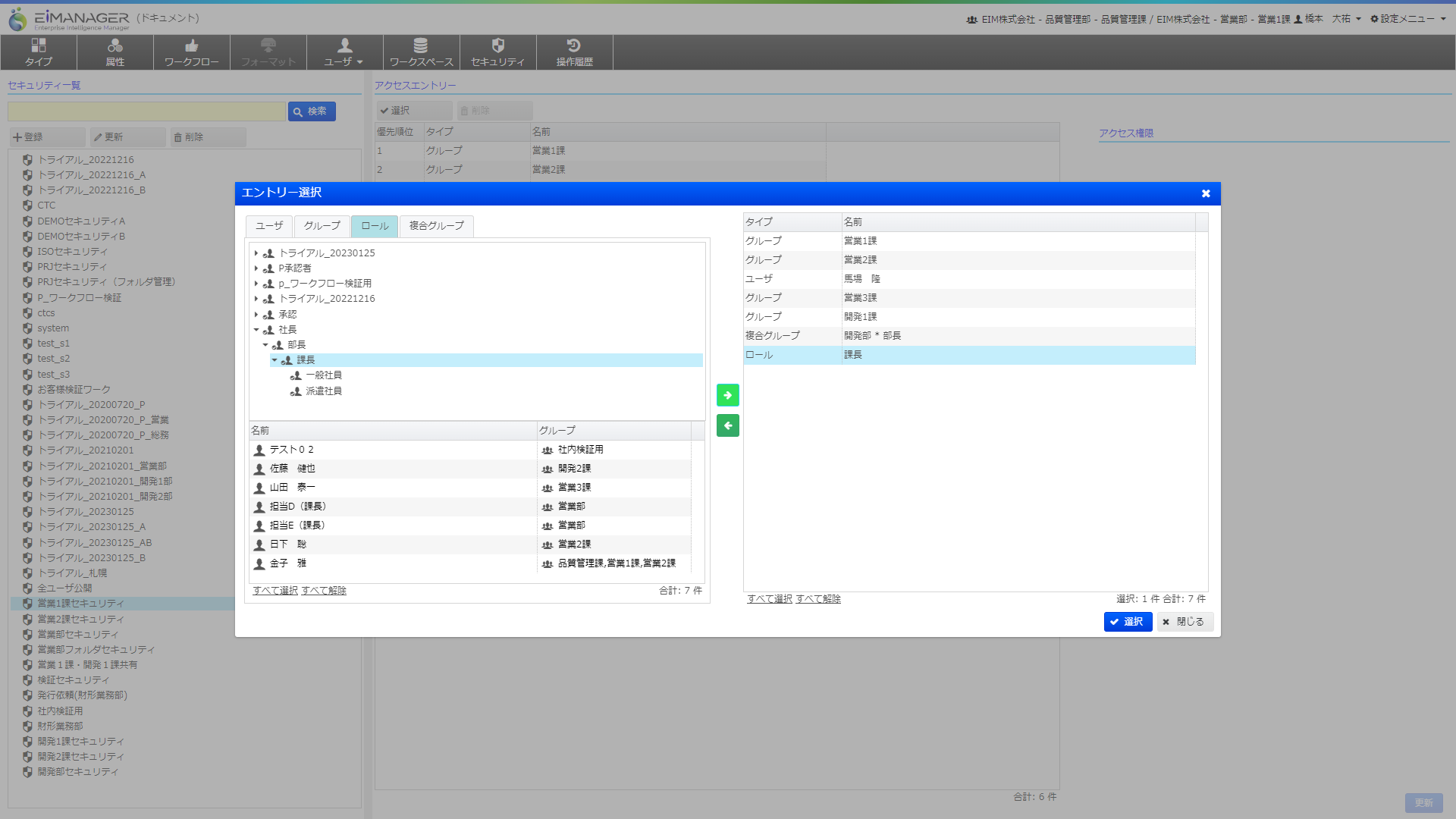1456x819 pixels.
Task: Click the 閉じる button in dialog
Action: click(1185, 622)
